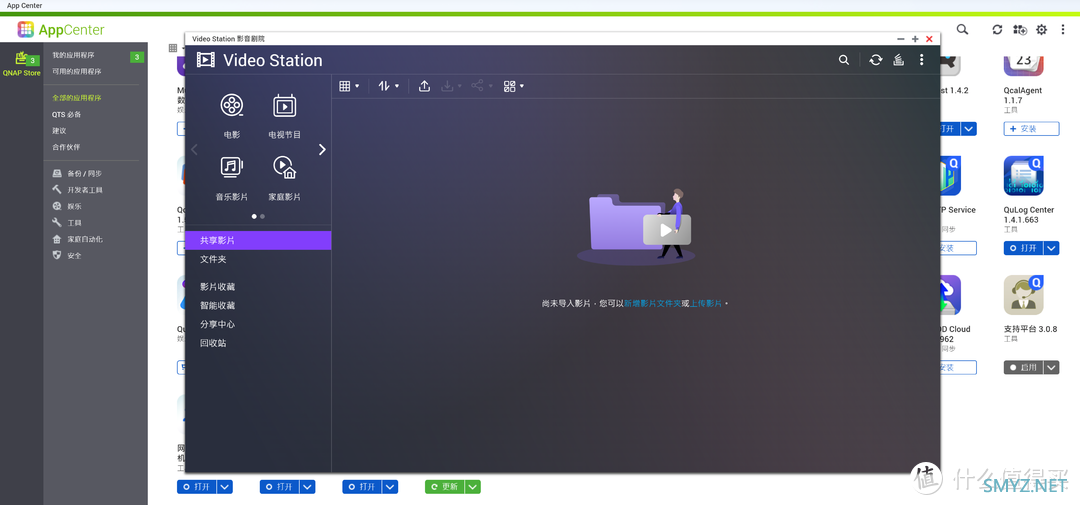1080x505 pixels.
Task: Select QTS 必备 category
Action: pos(67,114)
